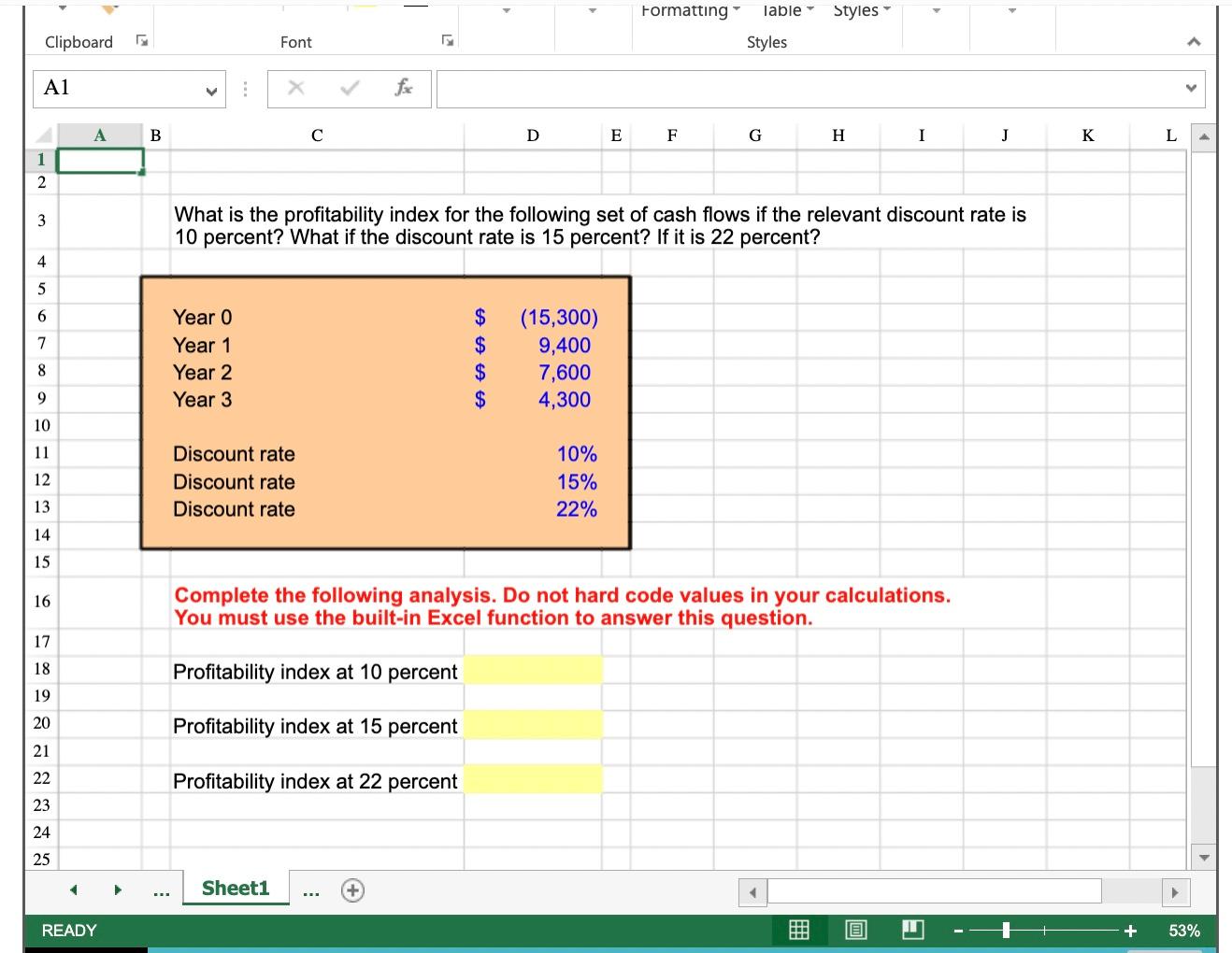The image size is (1232, 953).
Task: Open the Font dialog box launcher
Action: 448,41
